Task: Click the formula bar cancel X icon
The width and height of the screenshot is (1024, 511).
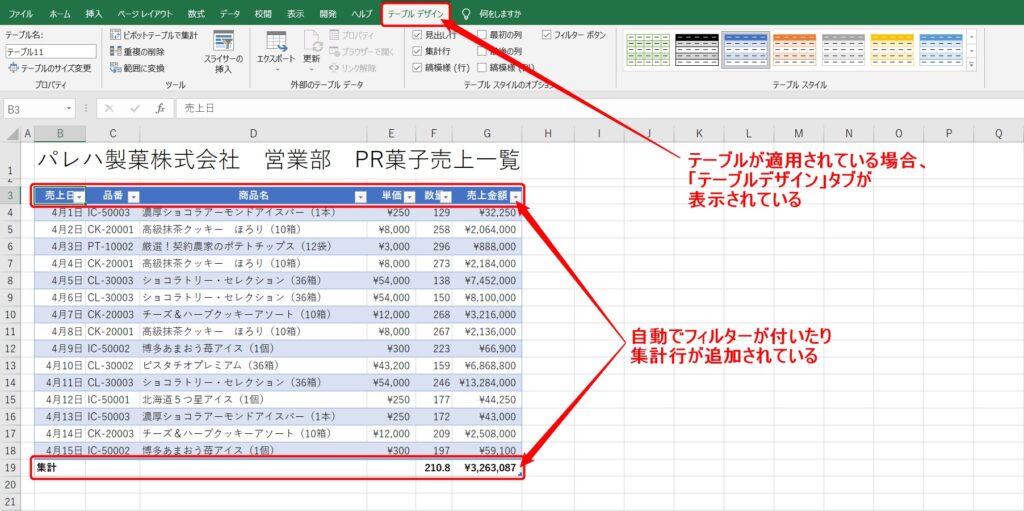Action: pos(109,108)
